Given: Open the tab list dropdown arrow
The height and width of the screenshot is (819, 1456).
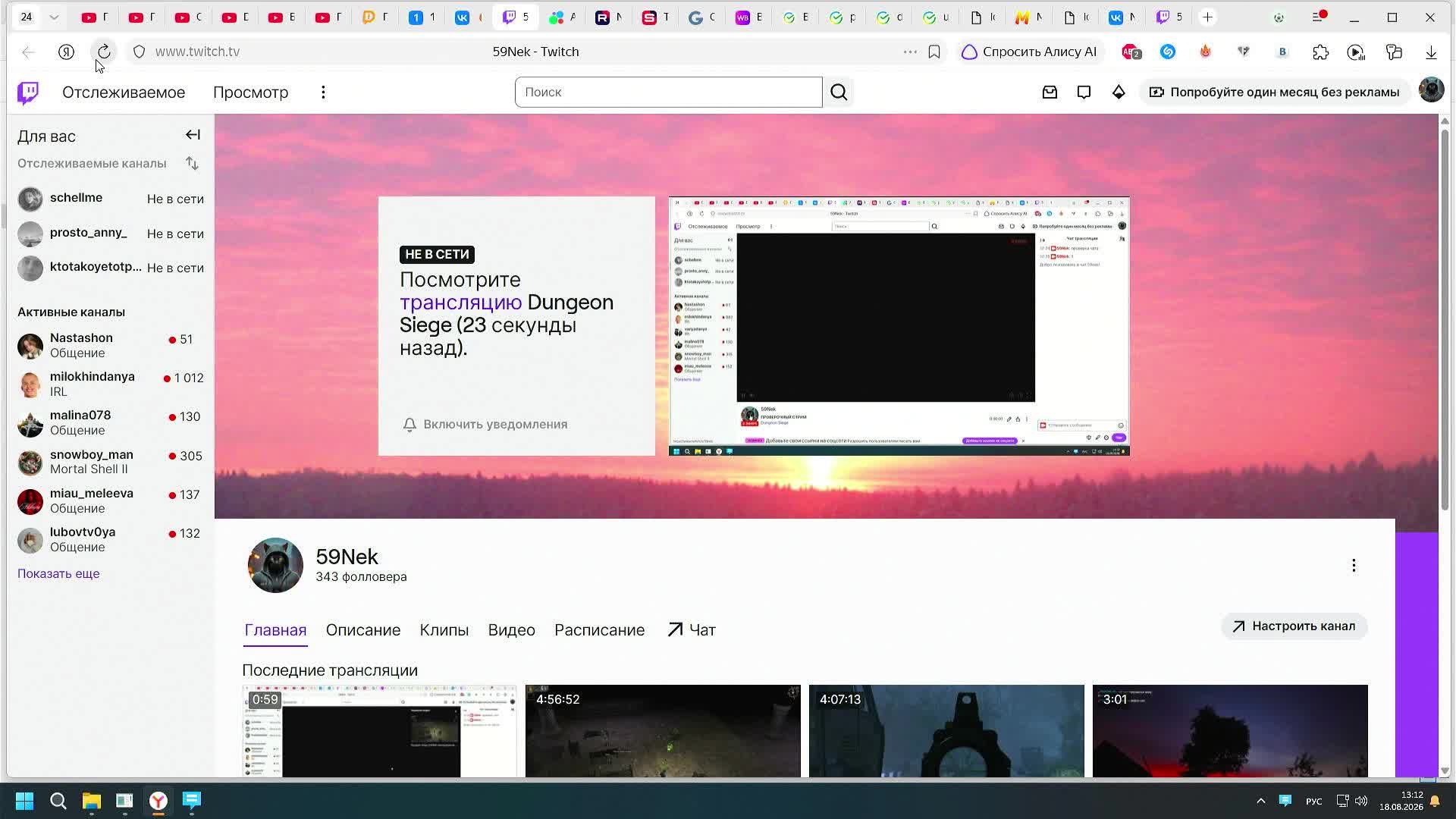Looking at the screenshot, I should pos(54,17).
